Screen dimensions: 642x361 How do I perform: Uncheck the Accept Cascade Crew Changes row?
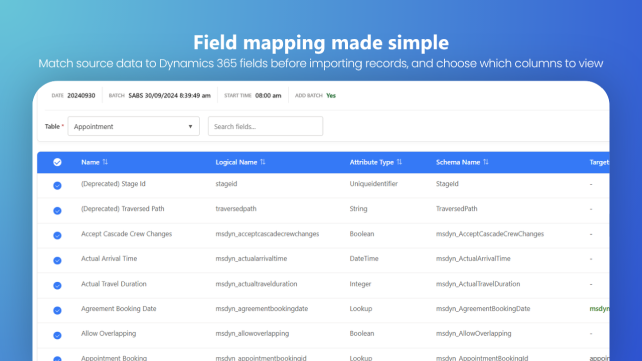[x=57, y=235]
